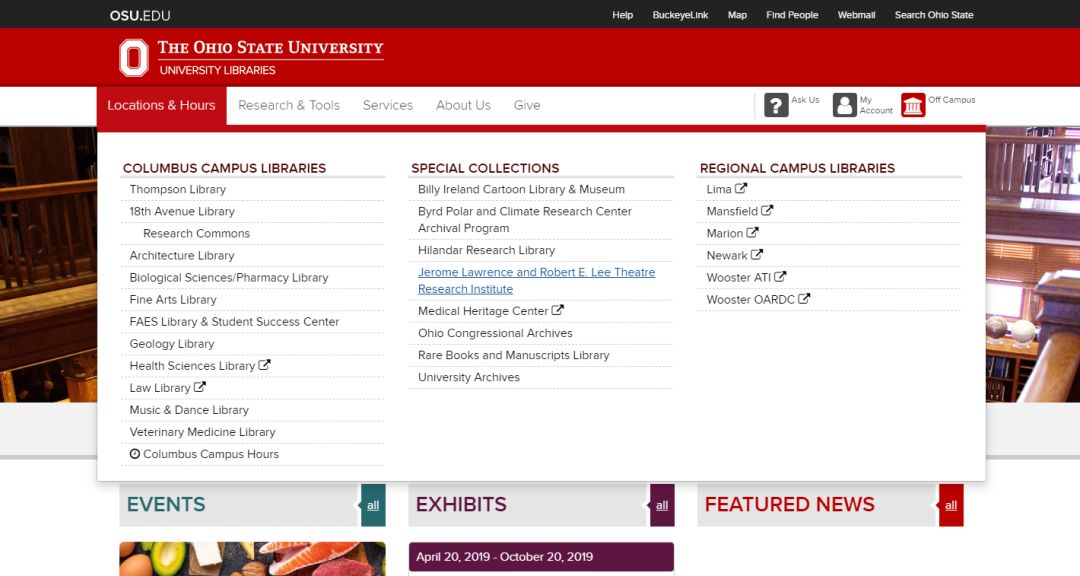Go to OSU.EDU home link
Screen dimensions: 1080x576
[x=140, y=15]
